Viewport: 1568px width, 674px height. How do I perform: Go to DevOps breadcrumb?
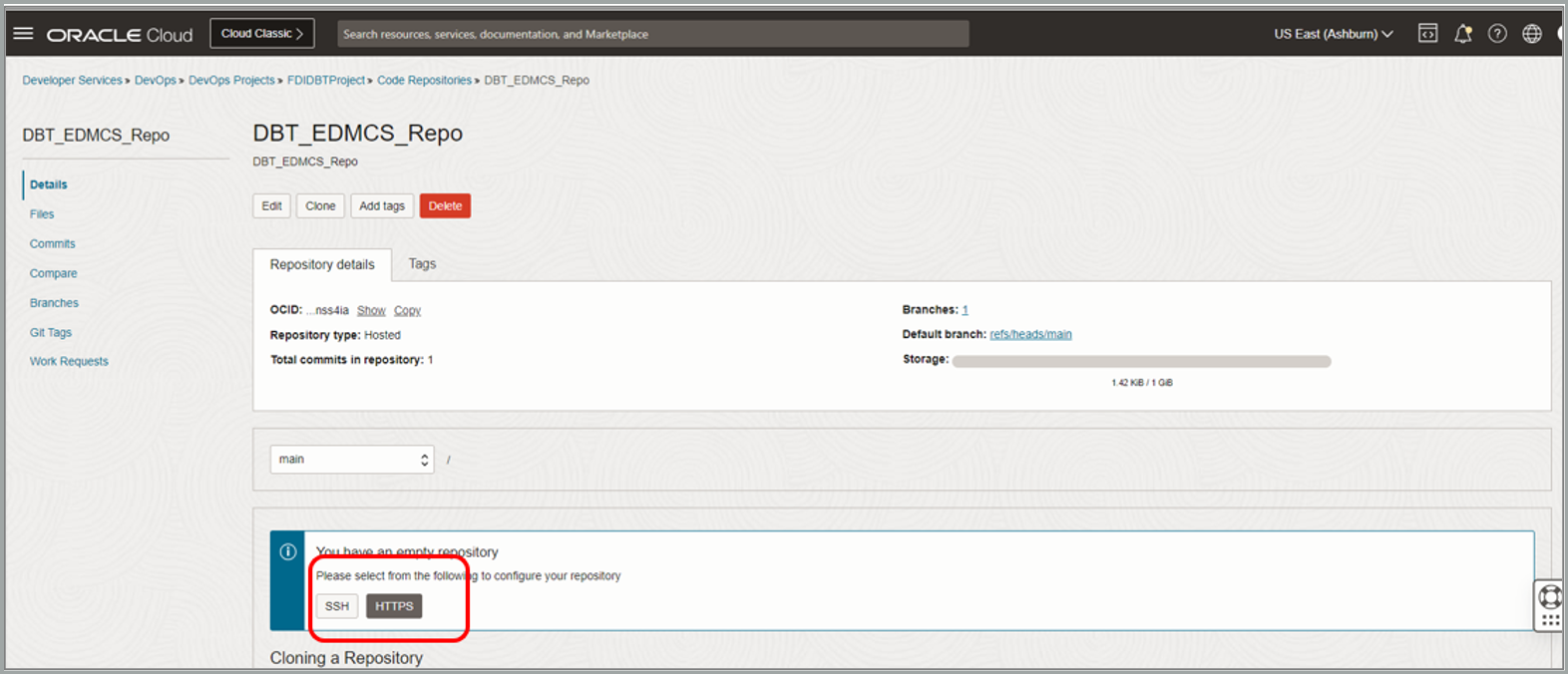tap(155, 81)
